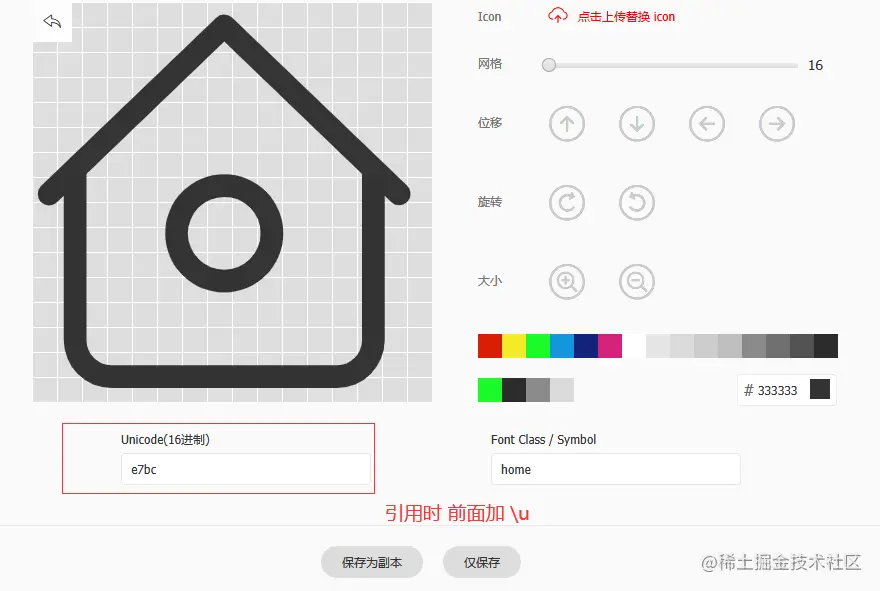Pick the red color swatch
This screenshot has width=880, height=591.
(x=490, y=346)
